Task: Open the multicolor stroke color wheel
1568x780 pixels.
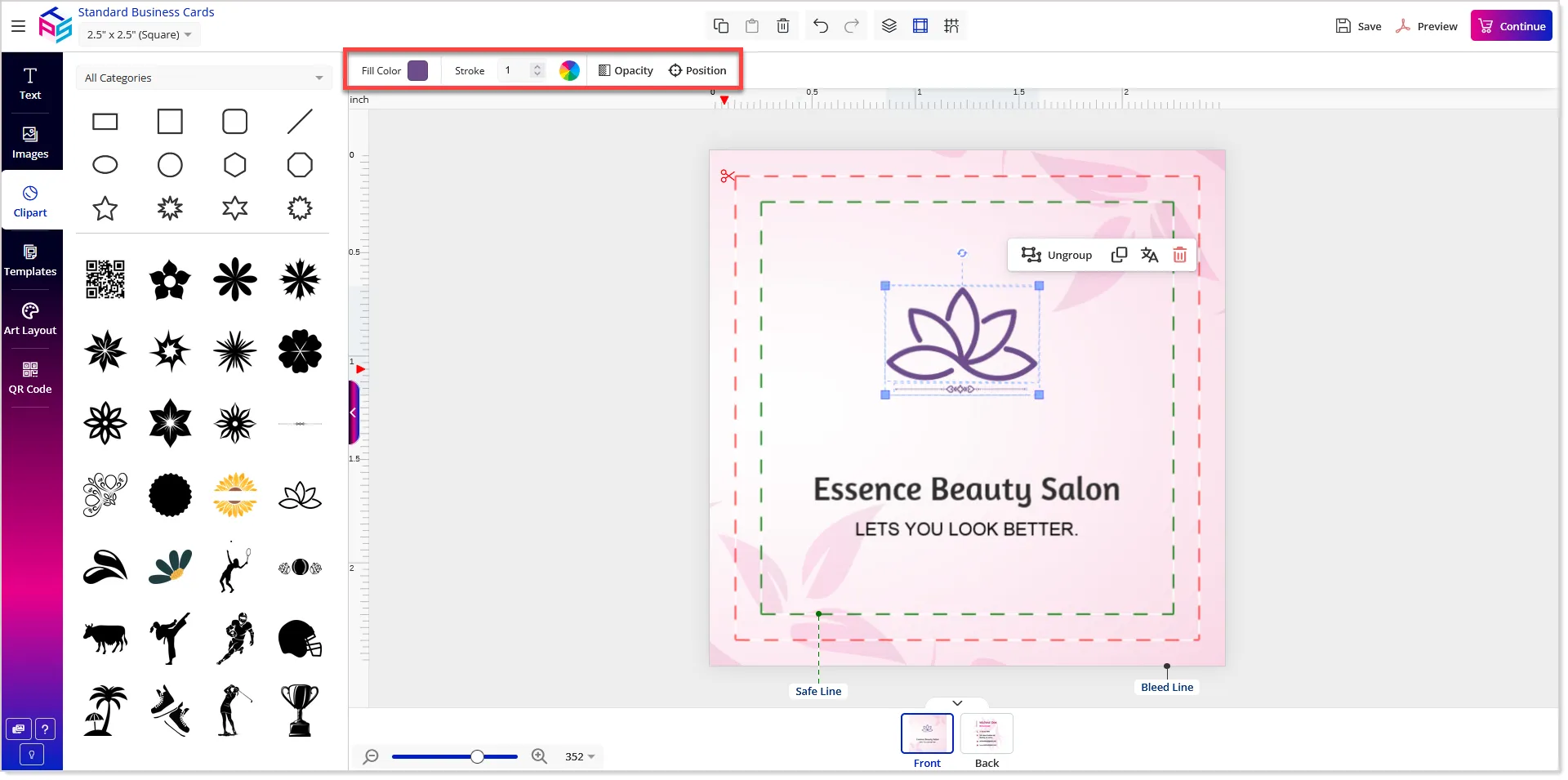Action: pos(569,70)
